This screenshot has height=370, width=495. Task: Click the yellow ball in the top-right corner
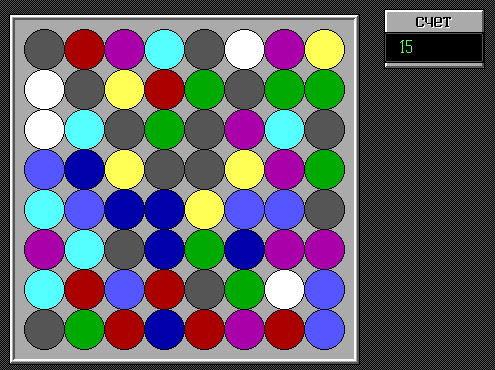324,49
